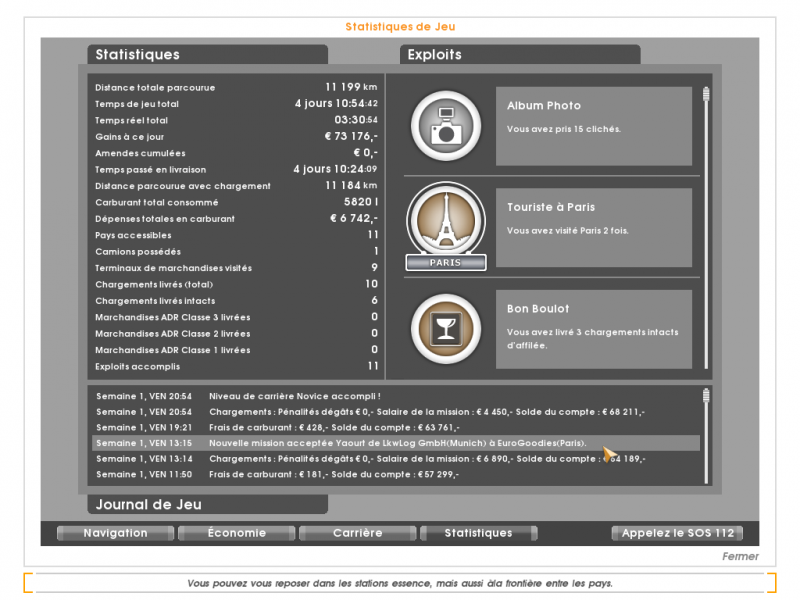Click the Temps passé en livraison row
Viewport: 800px width, 600px height.
point(236,169)
